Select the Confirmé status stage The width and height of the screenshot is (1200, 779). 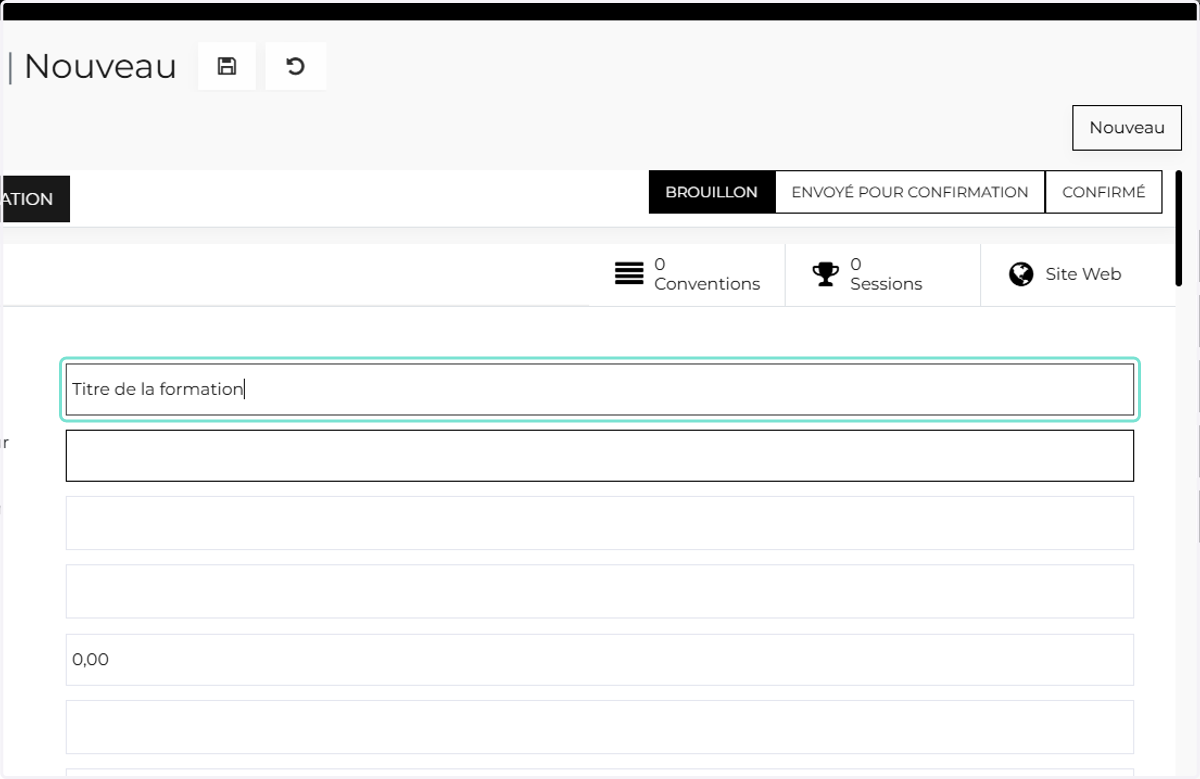pos(1104,192)
